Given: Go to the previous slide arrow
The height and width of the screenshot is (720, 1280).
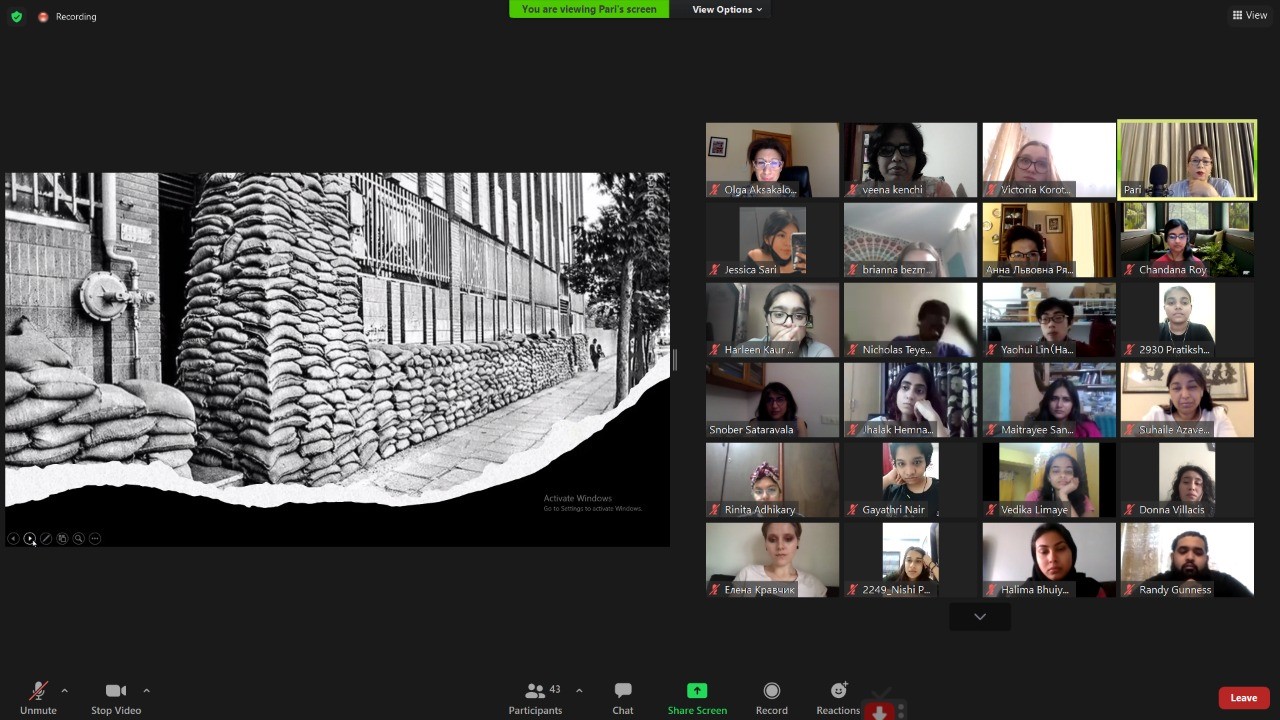Looking at the screenshot, I should 13,539.
